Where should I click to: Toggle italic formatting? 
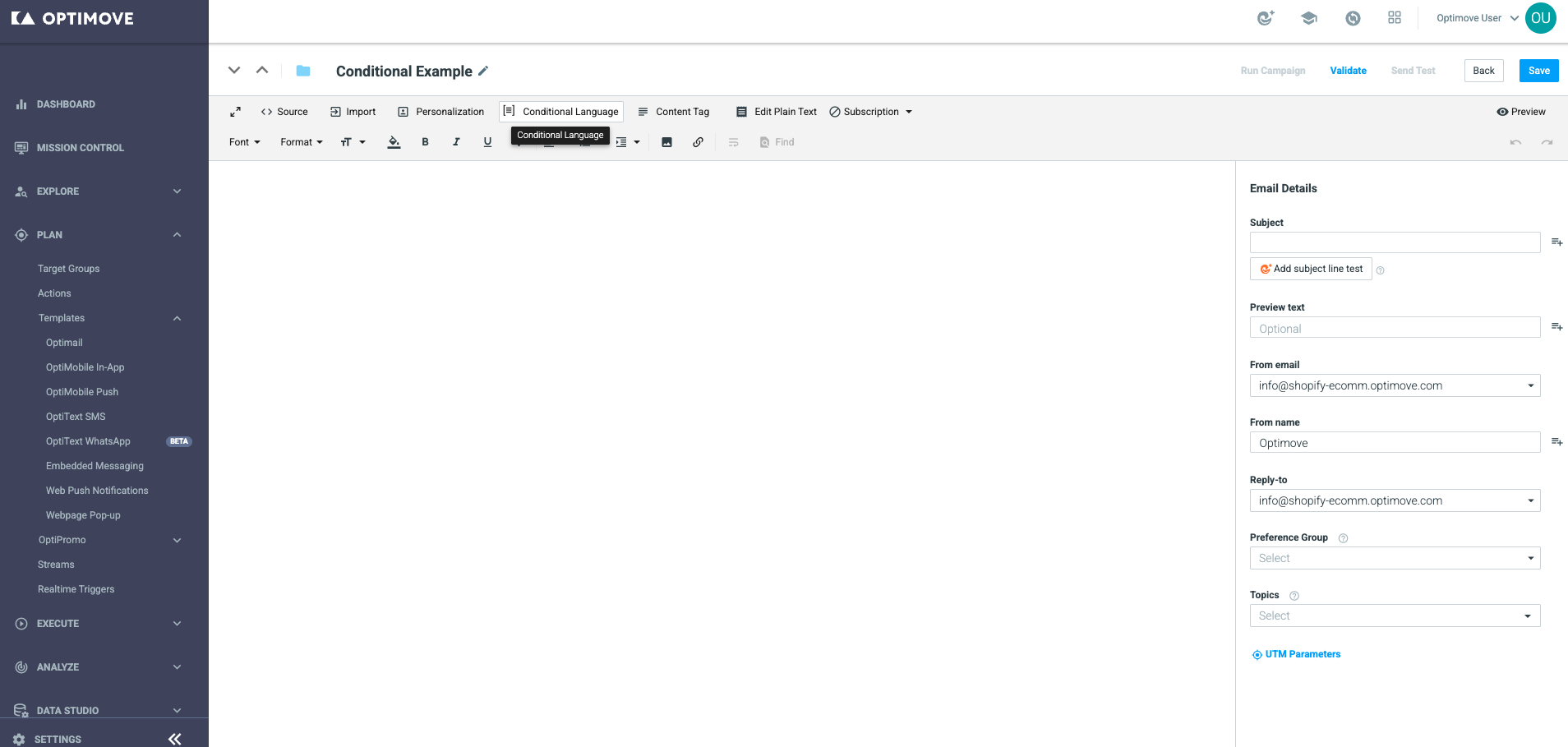[456, 142]
